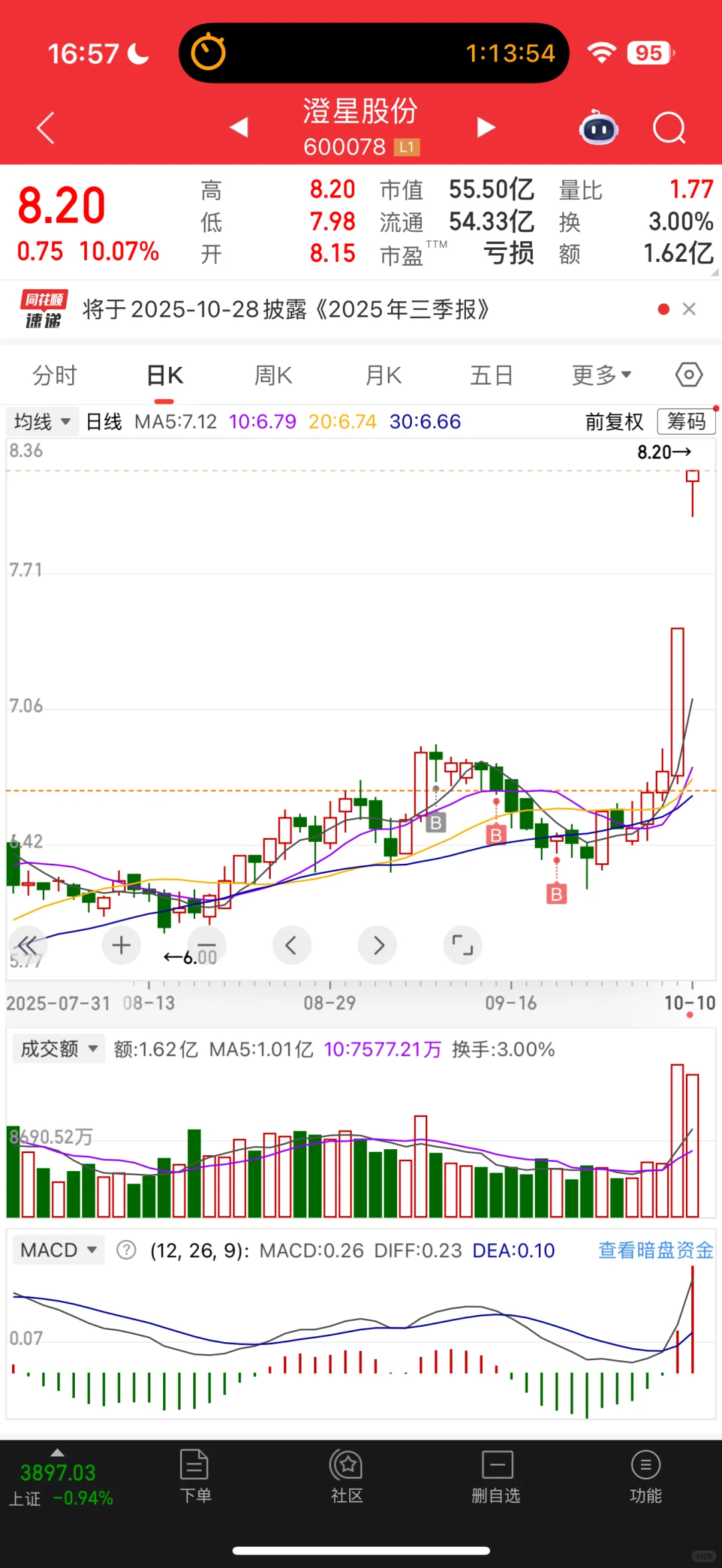Jump to earliest data with double-left arrows

pyautogui.click(x=27, y=945)
